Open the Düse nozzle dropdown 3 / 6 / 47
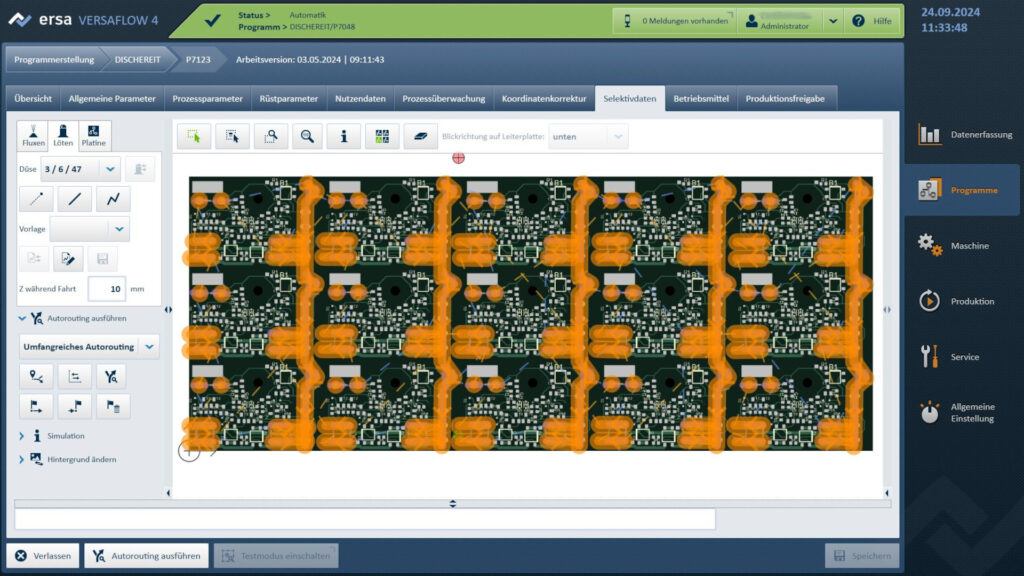Screen dimensions: 1024x576 pos(80,169)
